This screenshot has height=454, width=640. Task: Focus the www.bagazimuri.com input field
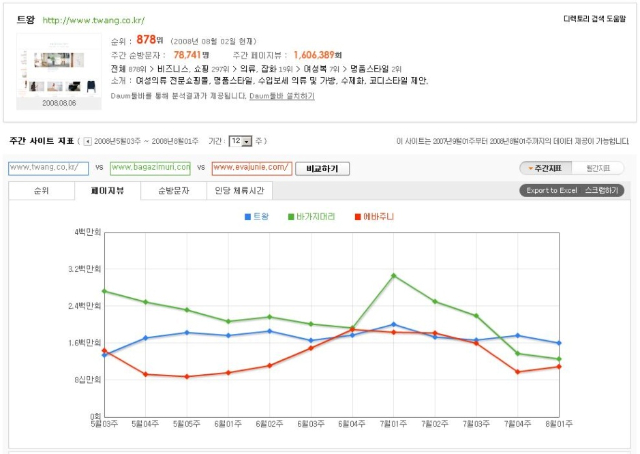(150, 168)
